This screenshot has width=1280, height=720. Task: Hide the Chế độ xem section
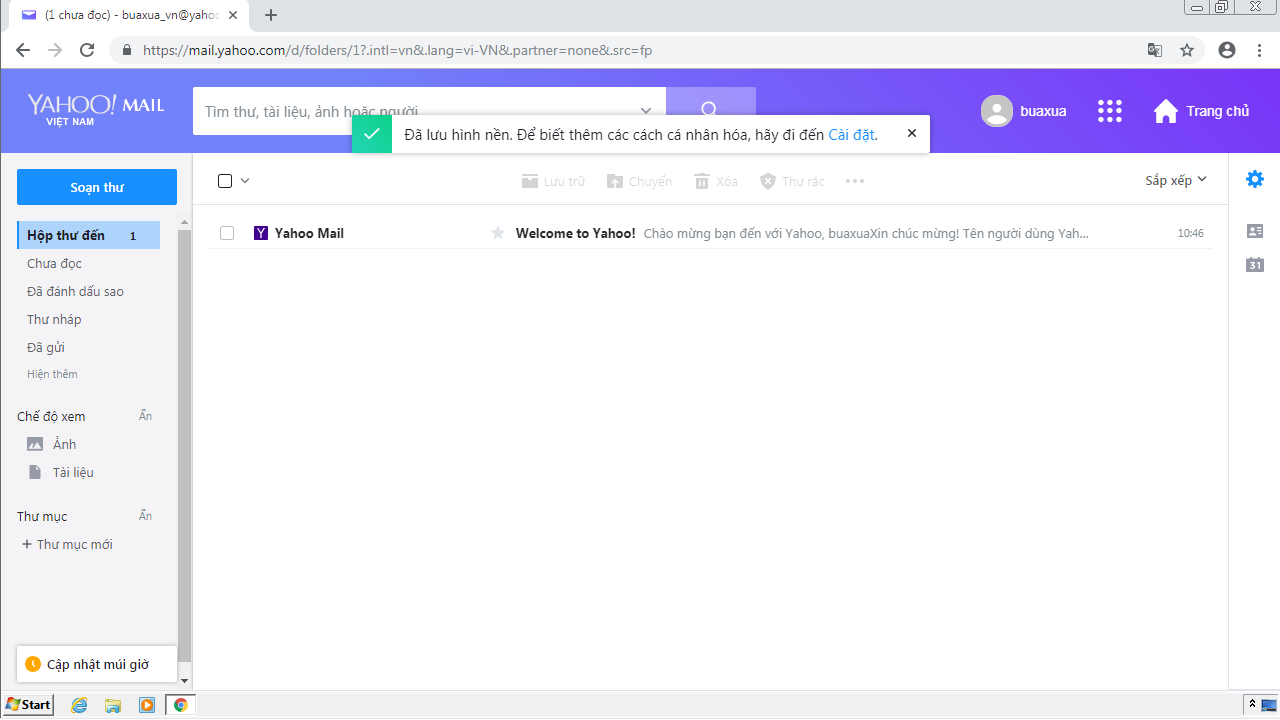[146, 416]
